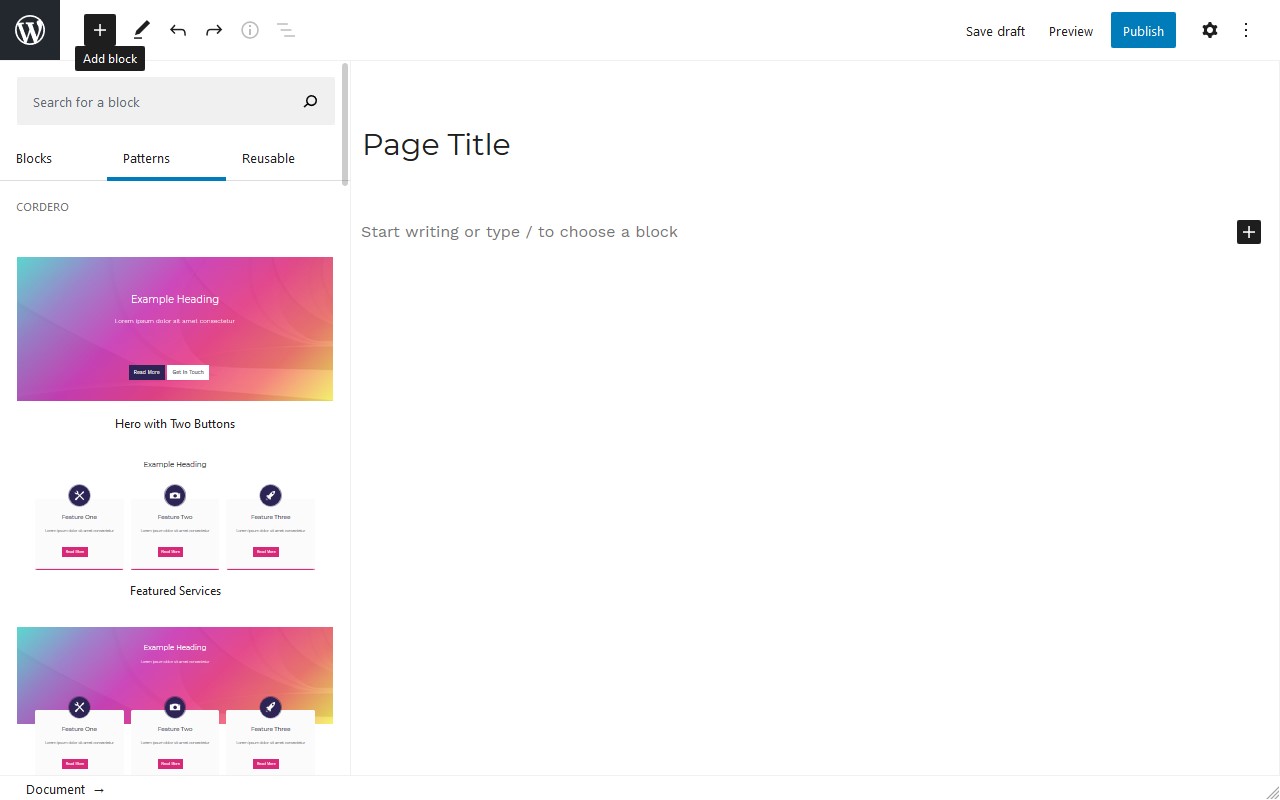Switch to the Blocks tab

[x=34, y=158]
